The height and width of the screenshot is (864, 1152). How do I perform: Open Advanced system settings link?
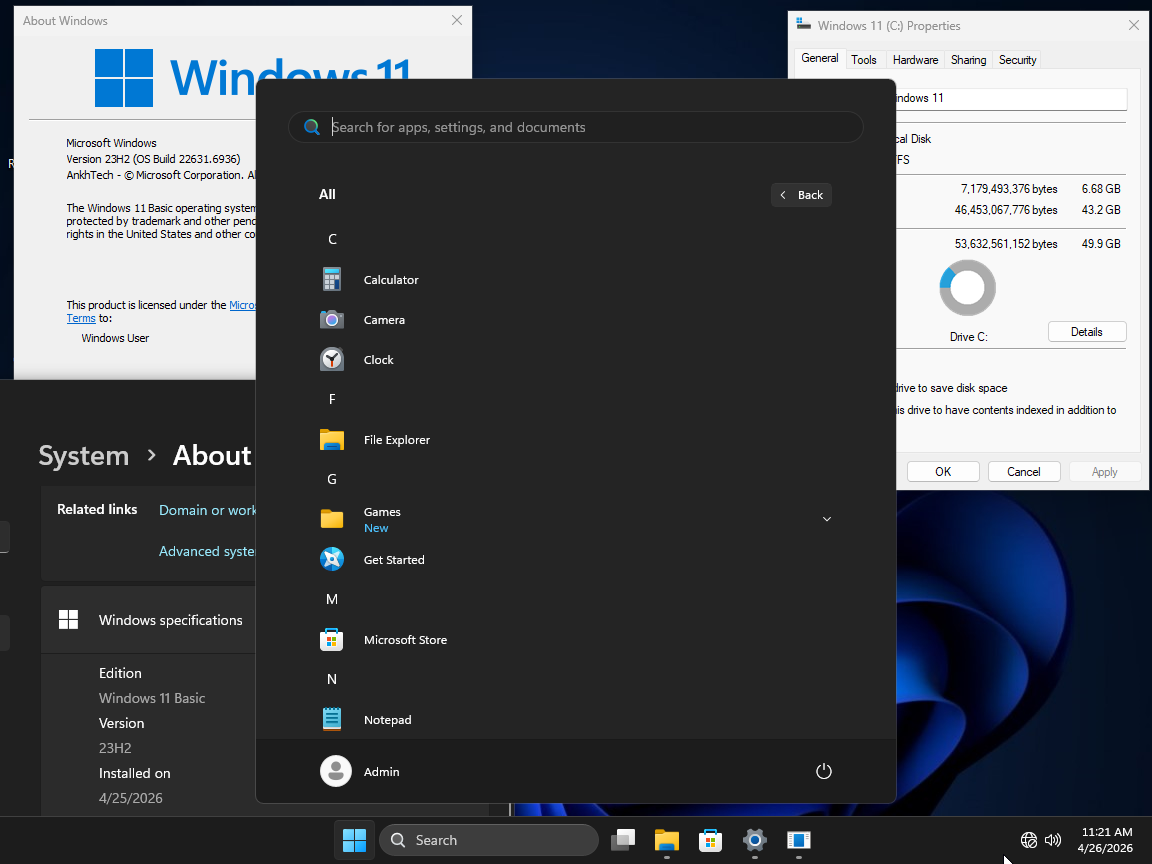click(207, 551)
